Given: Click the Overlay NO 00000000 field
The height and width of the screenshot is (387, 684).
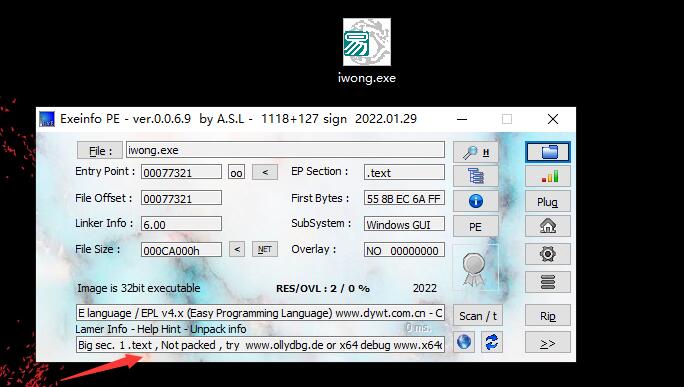Looking at the screenshot, I should (404, 250).
